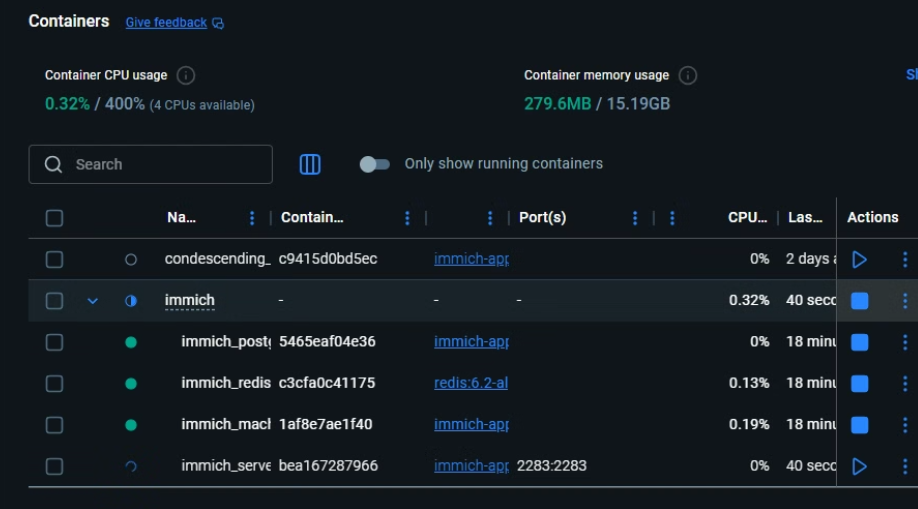
Task: Open column layout chooser icon
Action: pos(310,164)
